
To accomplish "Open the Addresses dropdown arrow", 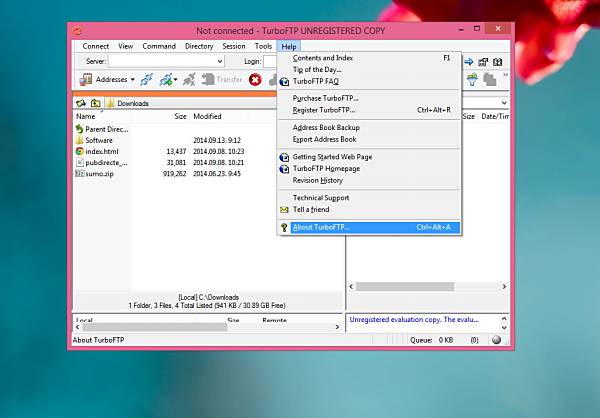I will pyautogui.click(x=132, y=80).
